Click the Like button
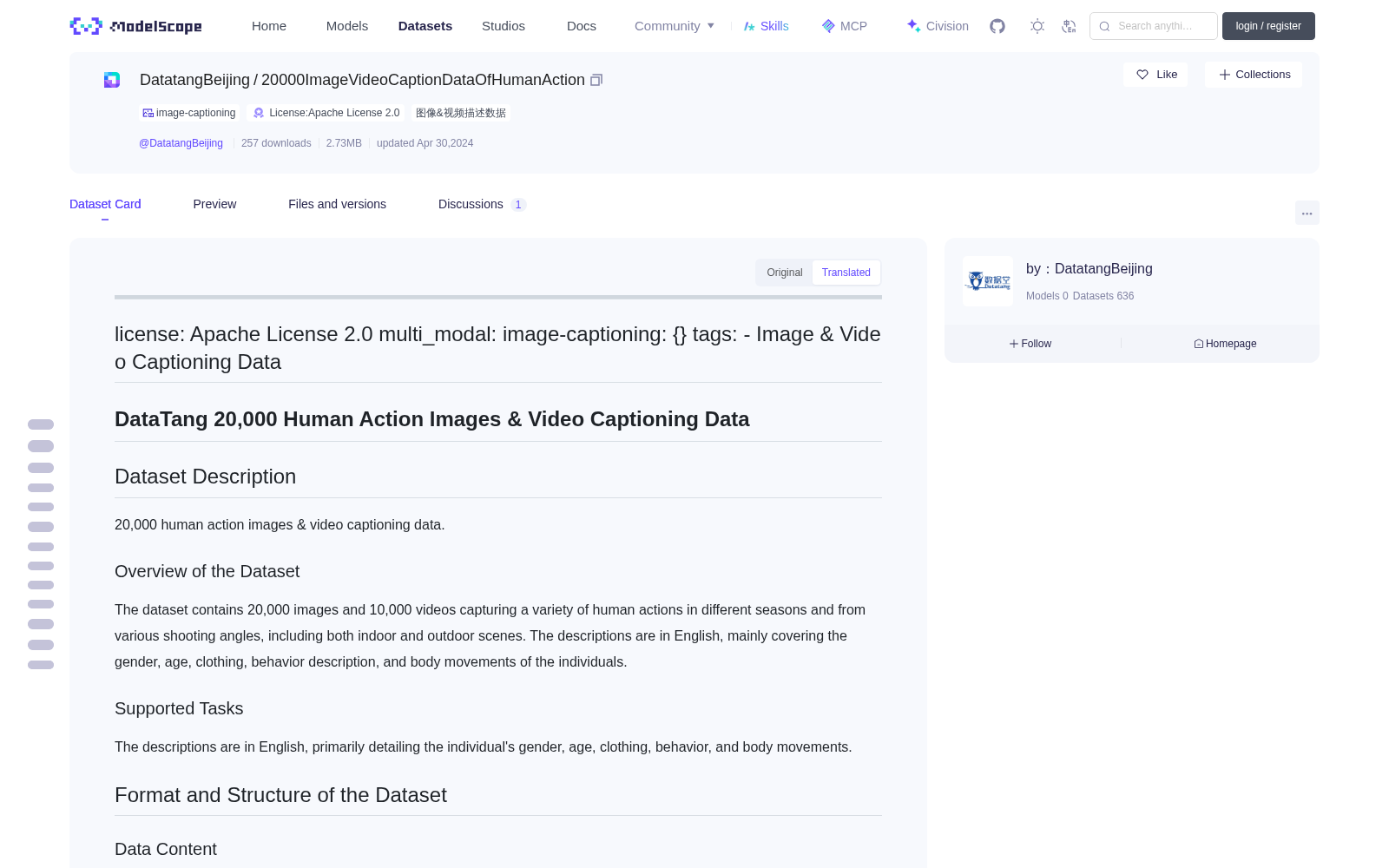The width and height of the screenshot is (1389, 868). pos(1155,75)
